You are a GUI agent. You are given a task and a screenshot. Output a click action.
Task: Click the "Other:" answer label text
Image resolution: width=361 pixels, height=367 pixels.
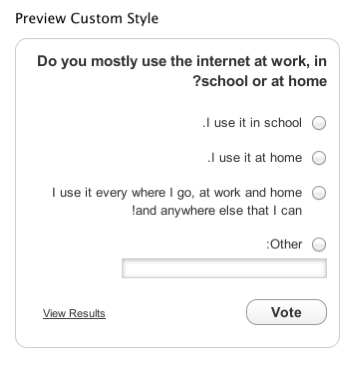tap(284, 244)
